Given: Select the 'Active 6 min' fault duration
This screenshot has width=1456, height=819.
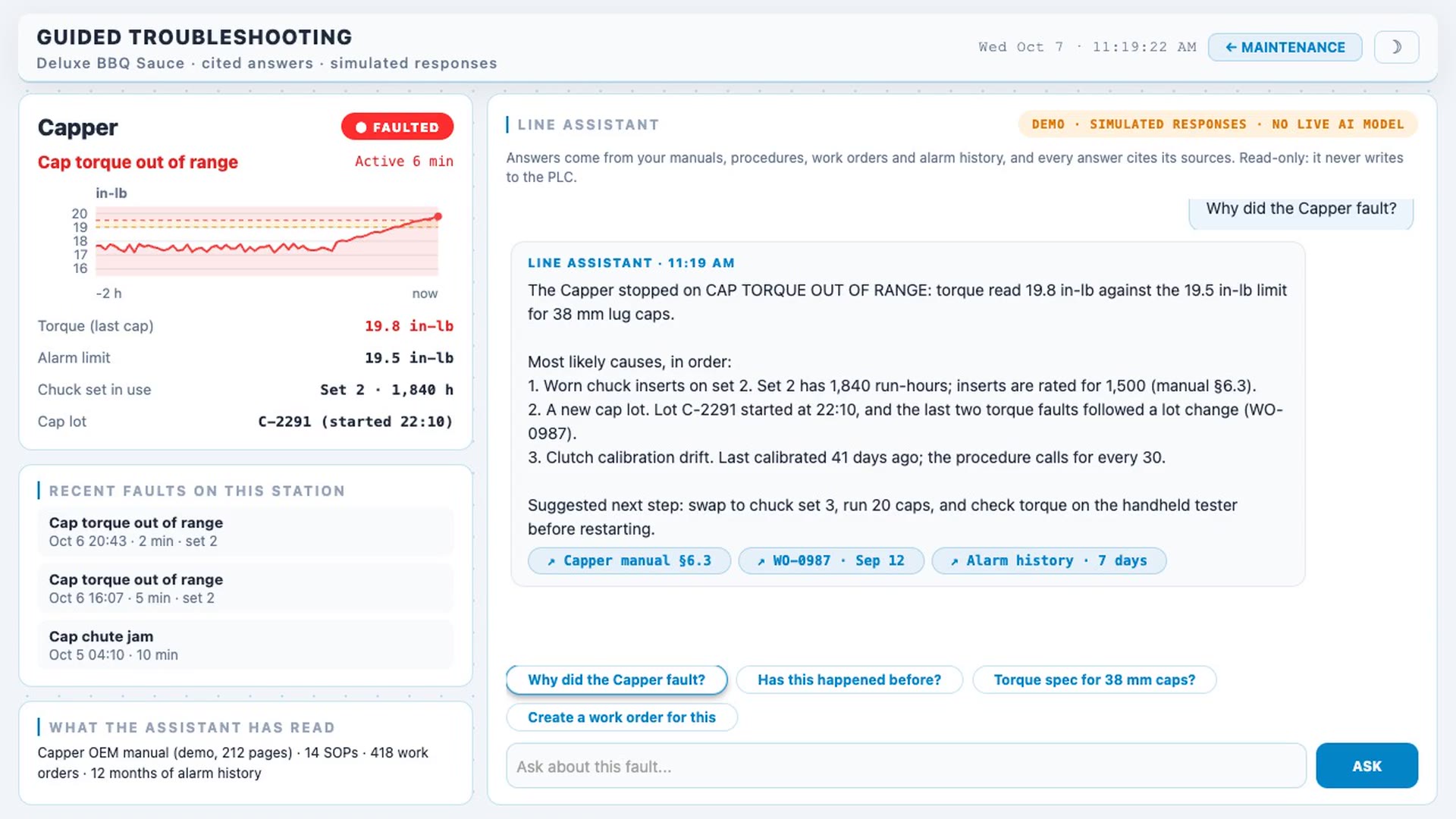Looking at the screenshot, I should point(404,162).
